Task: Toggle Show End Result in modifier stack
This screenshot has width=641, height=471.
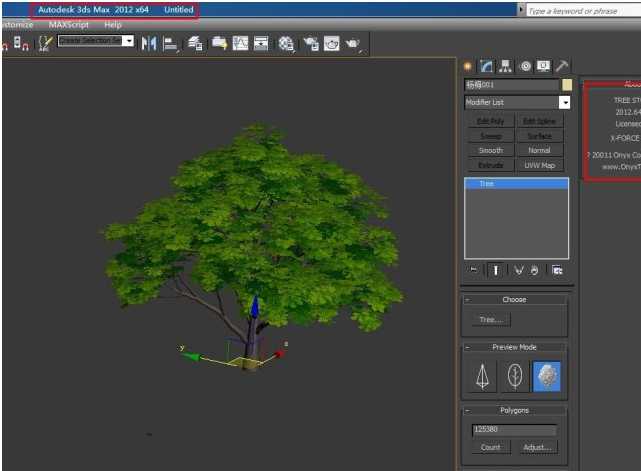Action: [x=495, y=270]
